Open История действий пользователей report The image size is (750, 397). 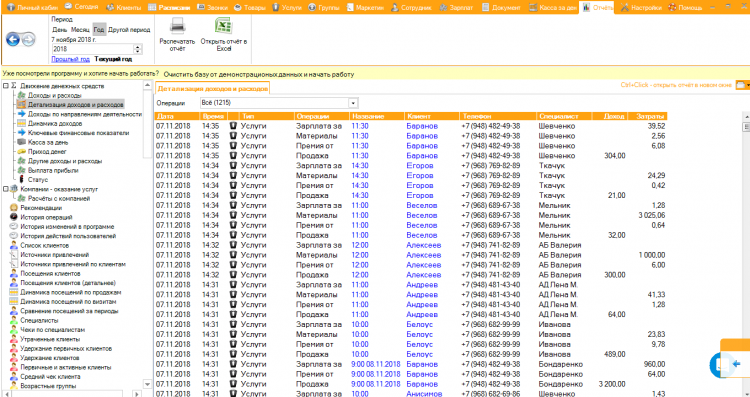(68, 235)
